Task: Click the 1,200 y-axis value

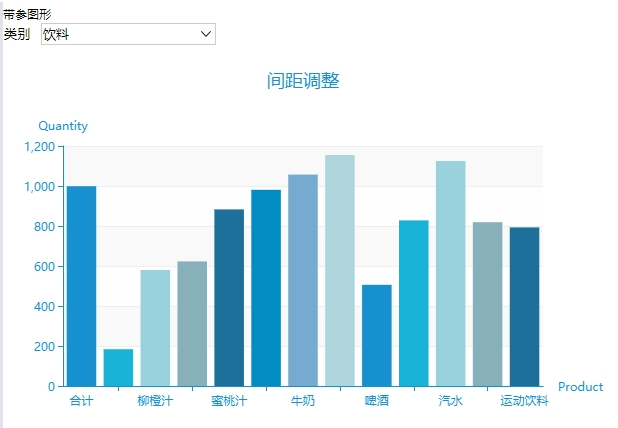Action: coord(40,147)
